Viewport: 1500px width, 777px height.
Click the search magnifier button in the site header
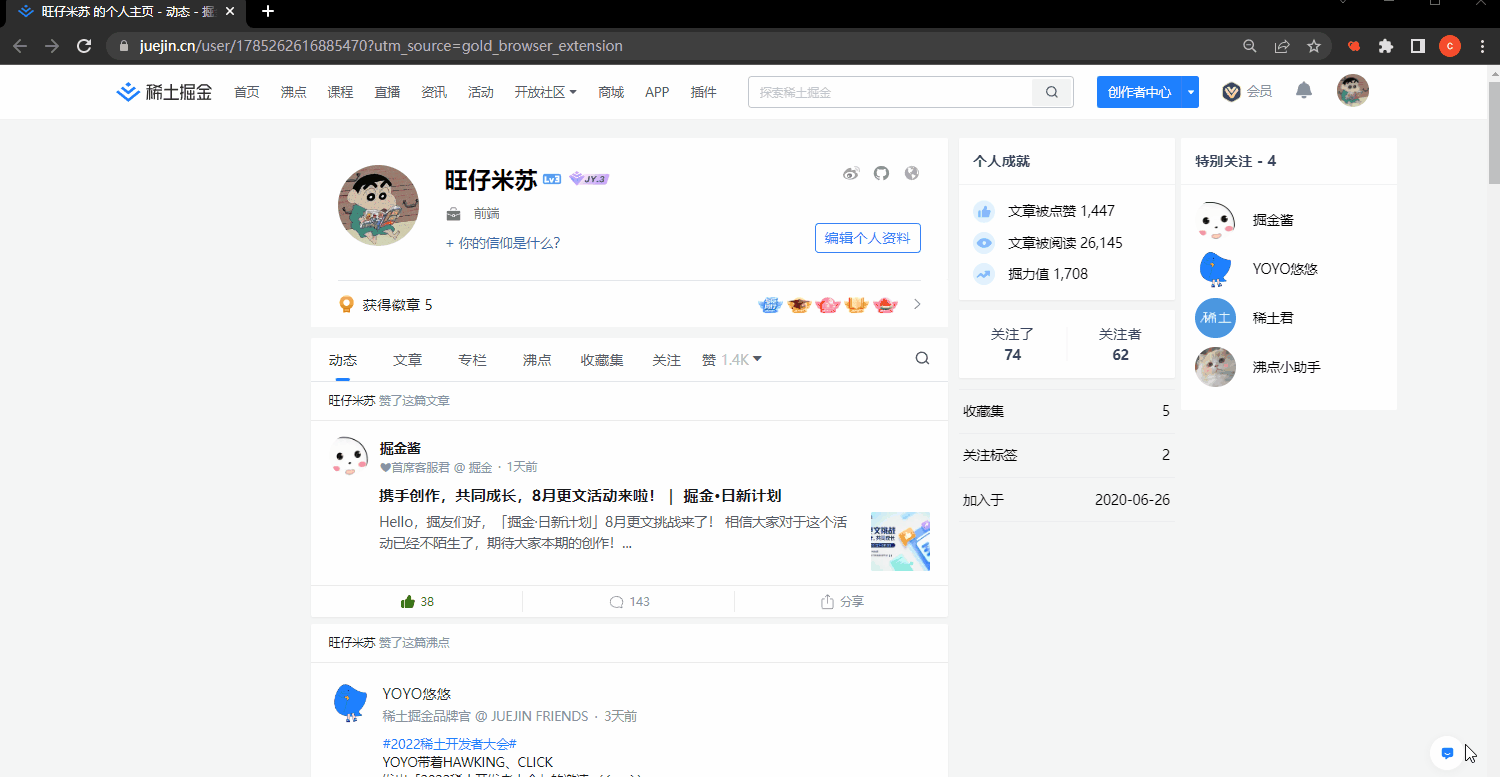(1052, 92)
